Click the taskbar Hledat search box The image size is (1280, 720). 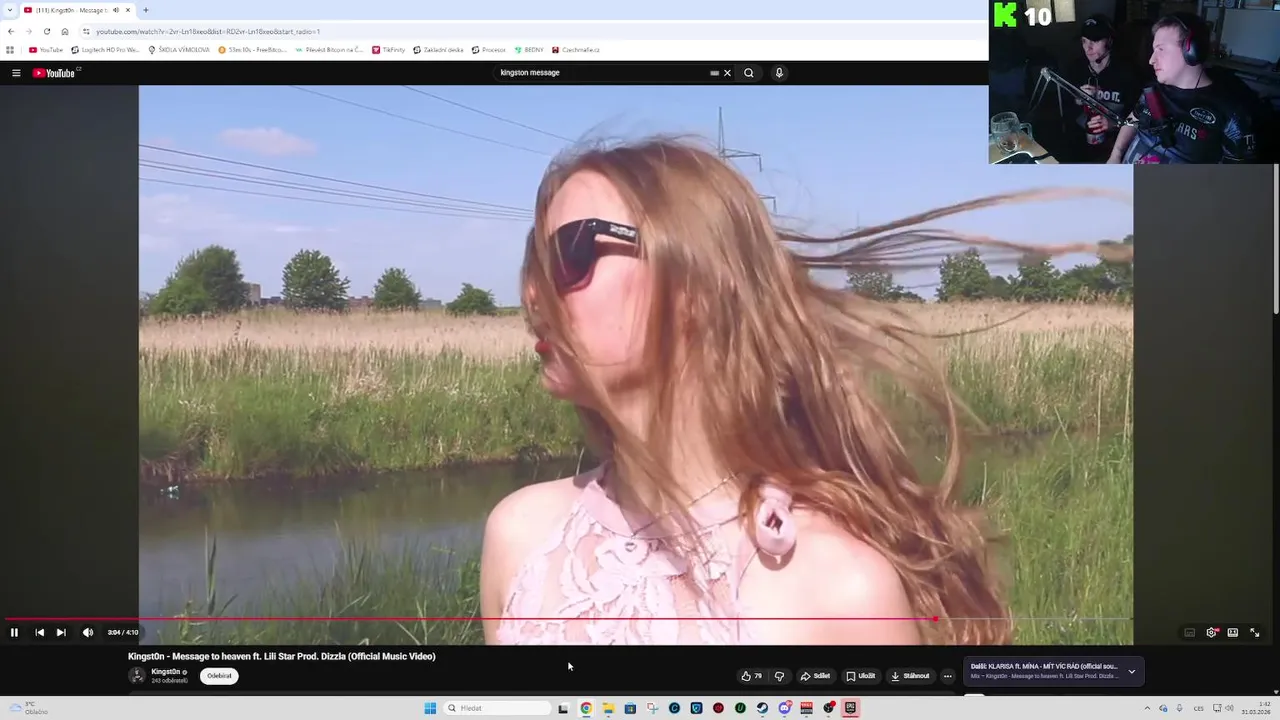tap(497, 708)
